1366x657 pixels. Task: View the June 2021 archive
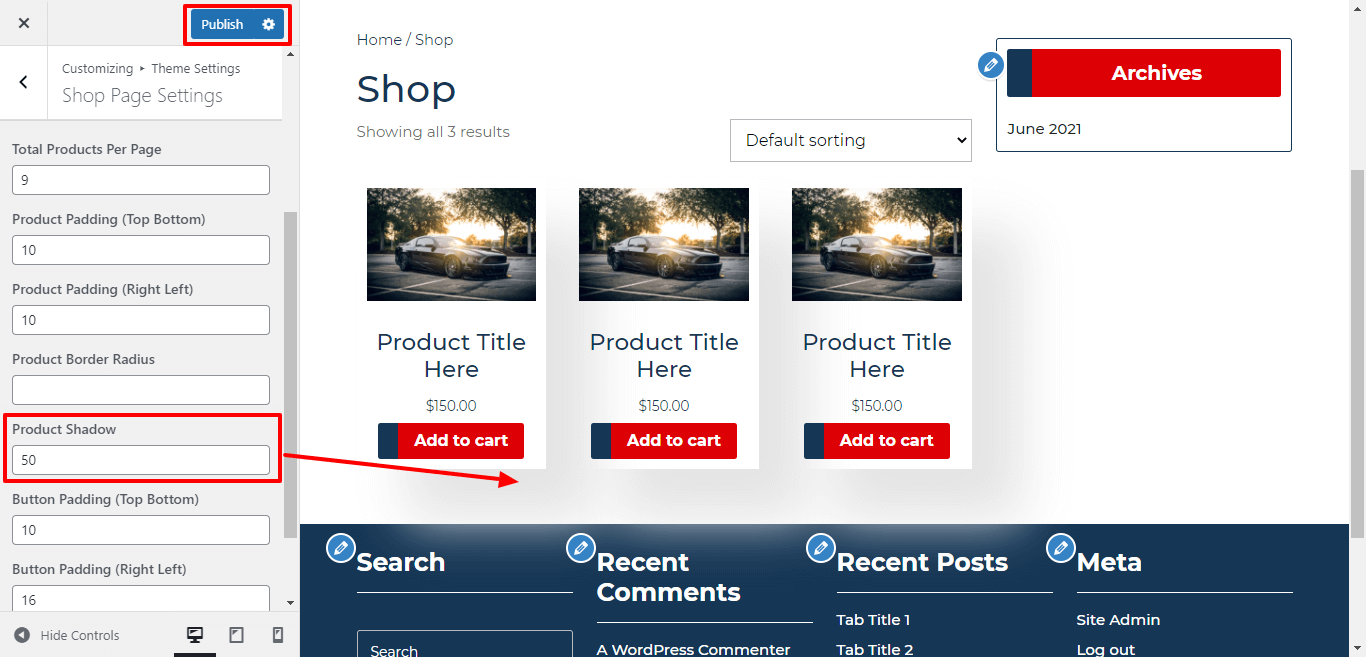1044,128
